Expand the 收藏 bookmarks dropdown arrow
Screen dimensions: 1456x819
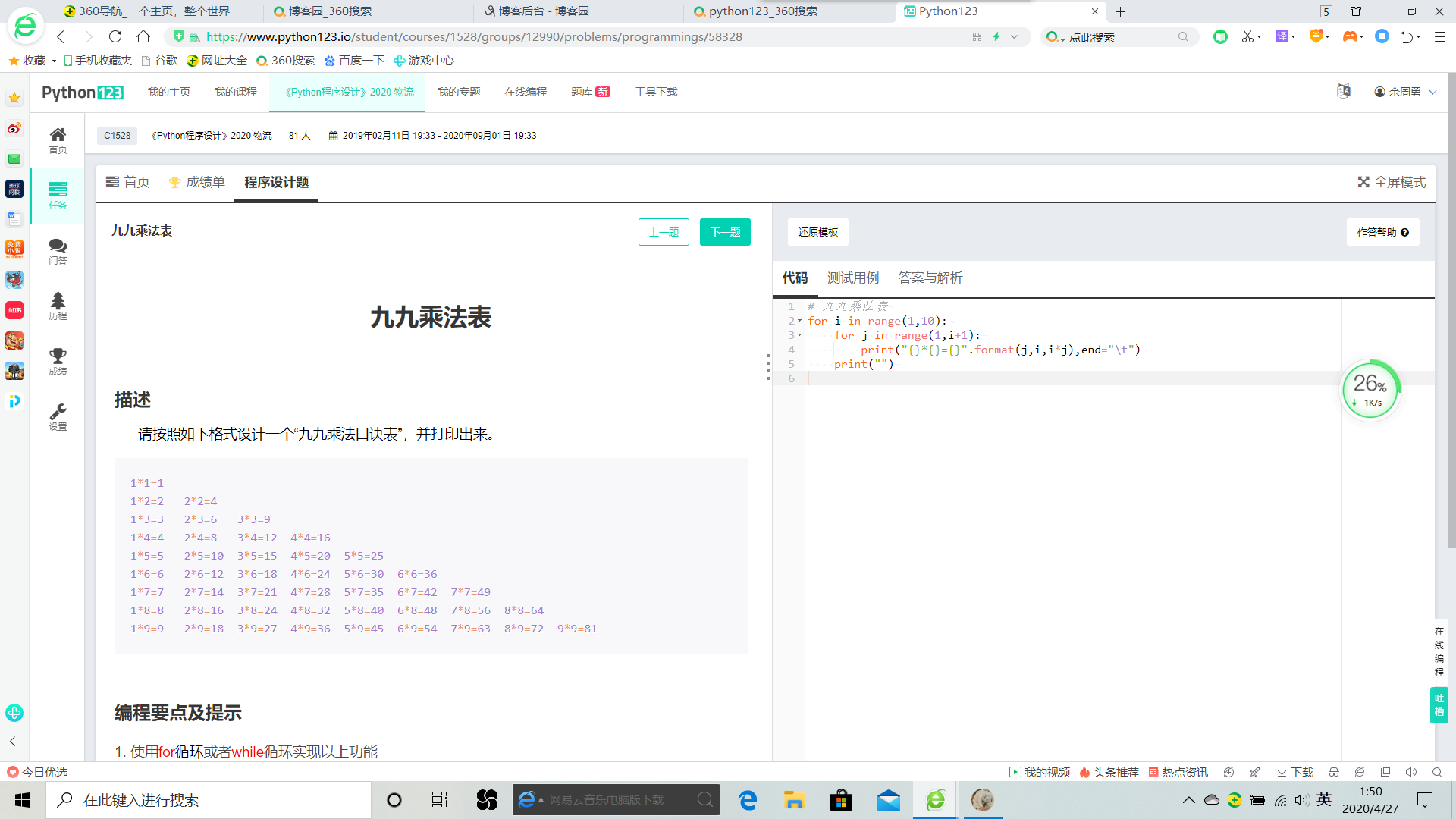54,61
